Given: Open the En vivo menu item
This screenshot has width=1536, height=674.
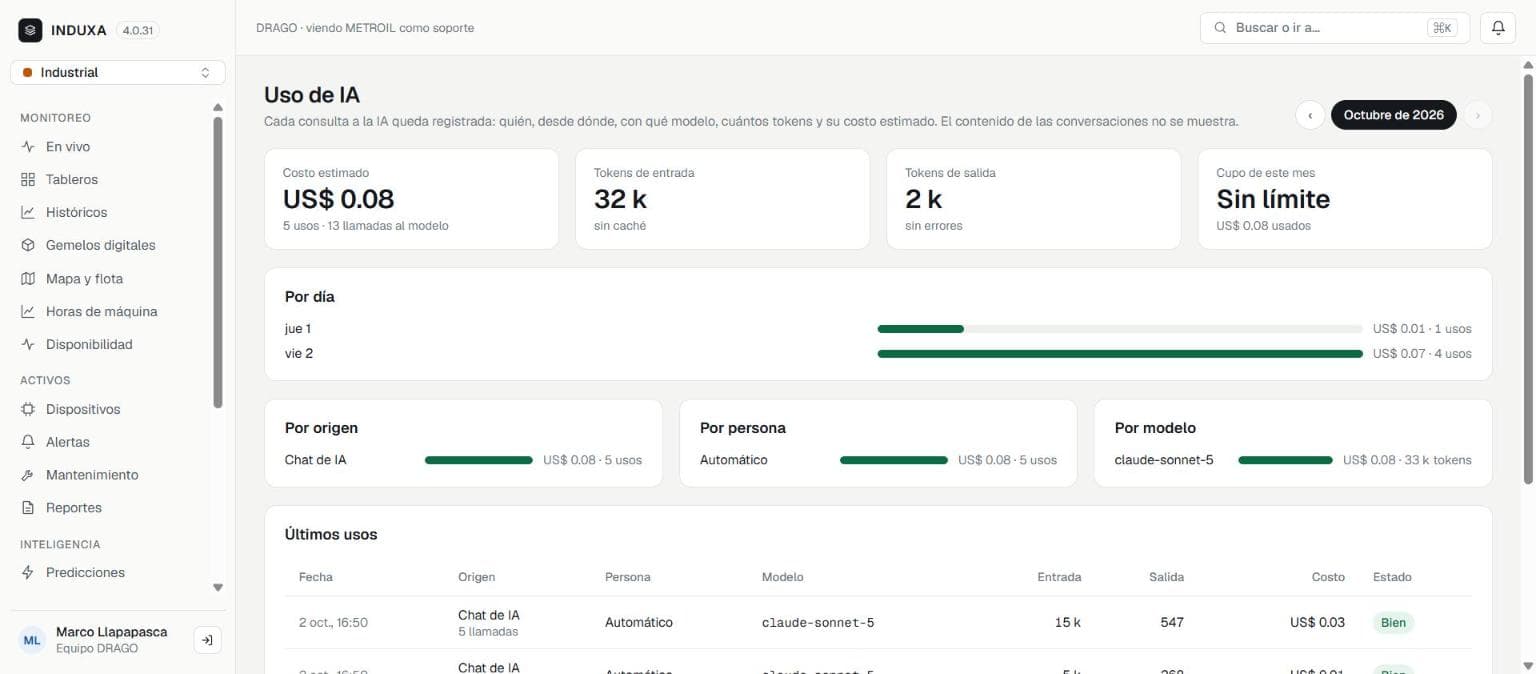Looking at the screenshot, I should click(110, 147).
